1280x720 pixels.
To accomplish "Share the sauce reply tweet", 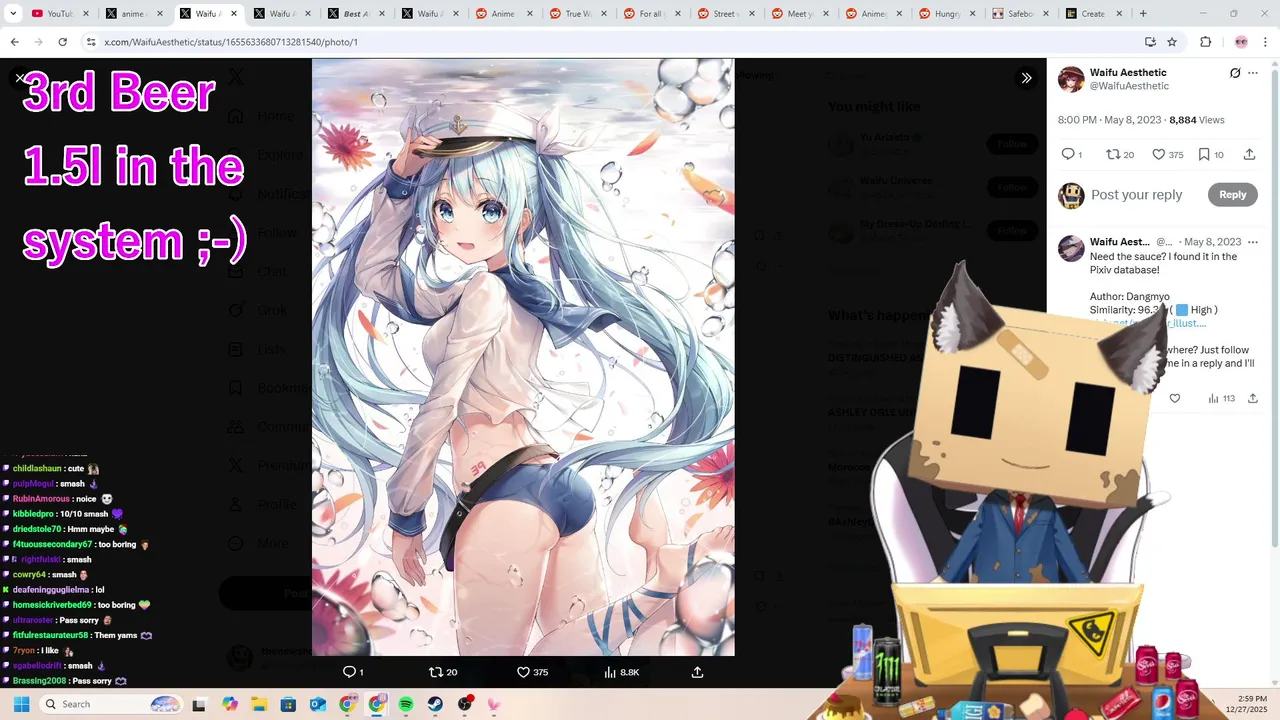I will click(x=1253, y=398).
